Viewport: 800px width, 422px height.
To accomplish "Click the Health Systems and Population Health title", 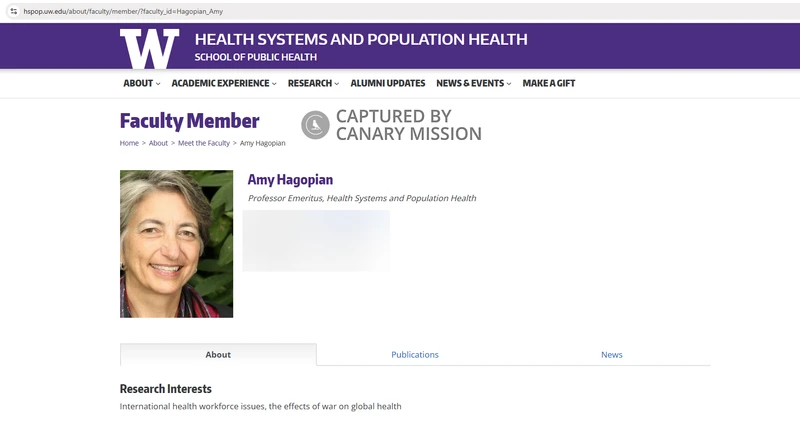I will tap(361, 39).
